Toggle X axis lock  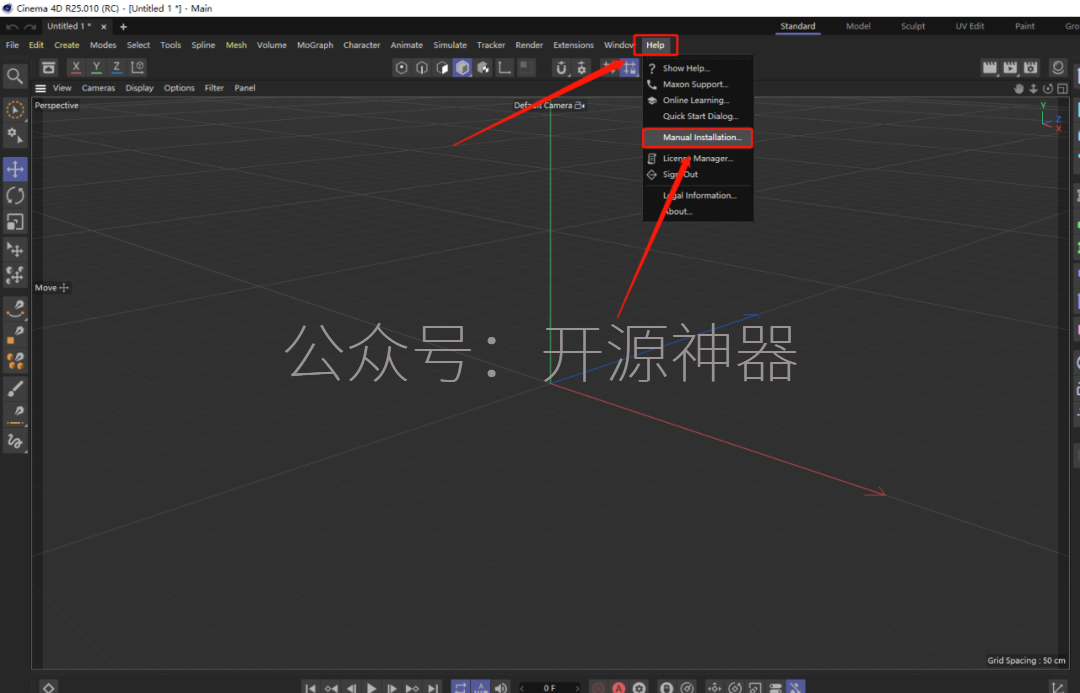(x=76, y=68)
